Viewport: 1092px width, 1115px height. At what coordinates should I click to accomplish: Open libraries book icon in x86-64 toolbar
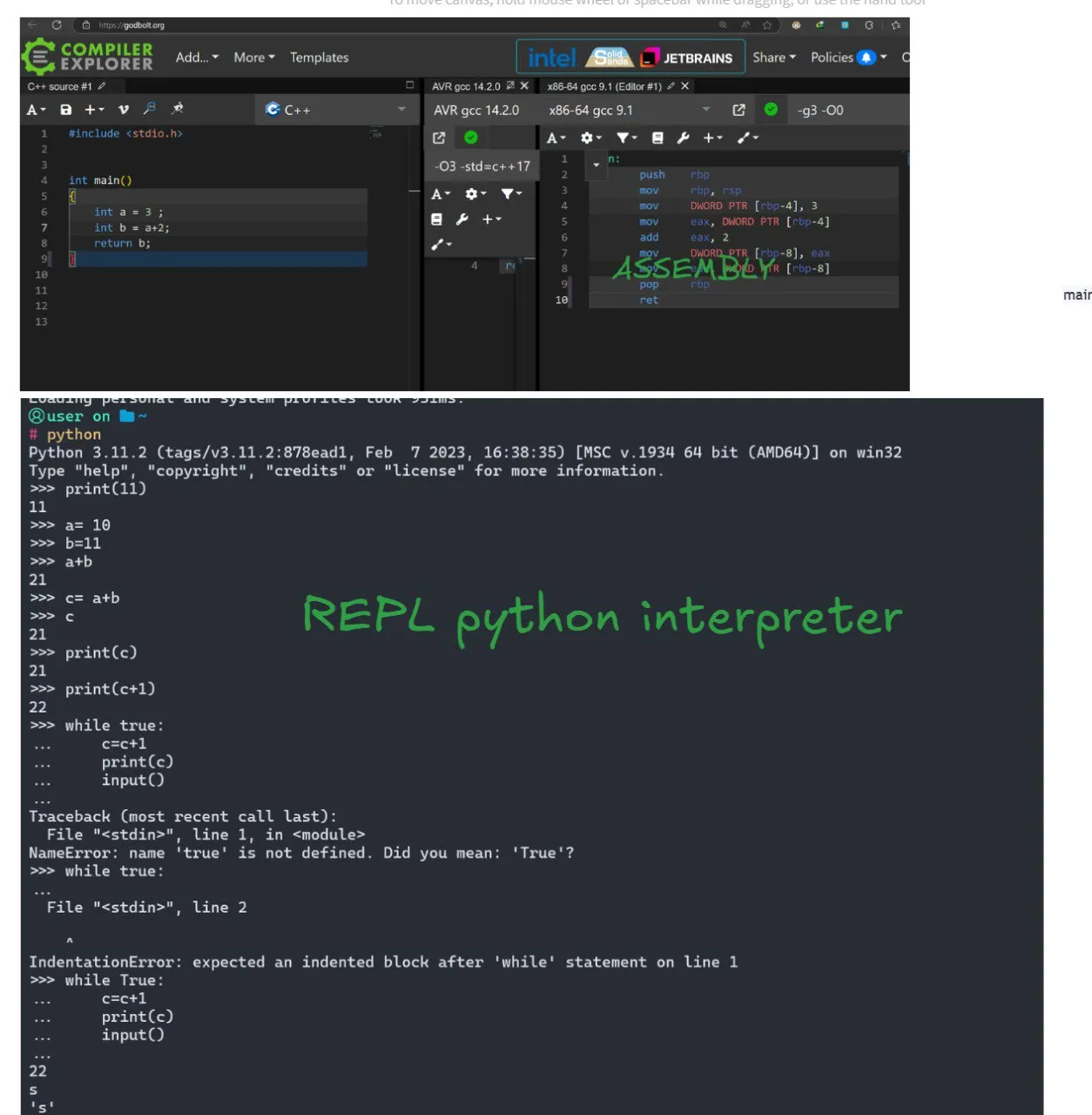657,138
